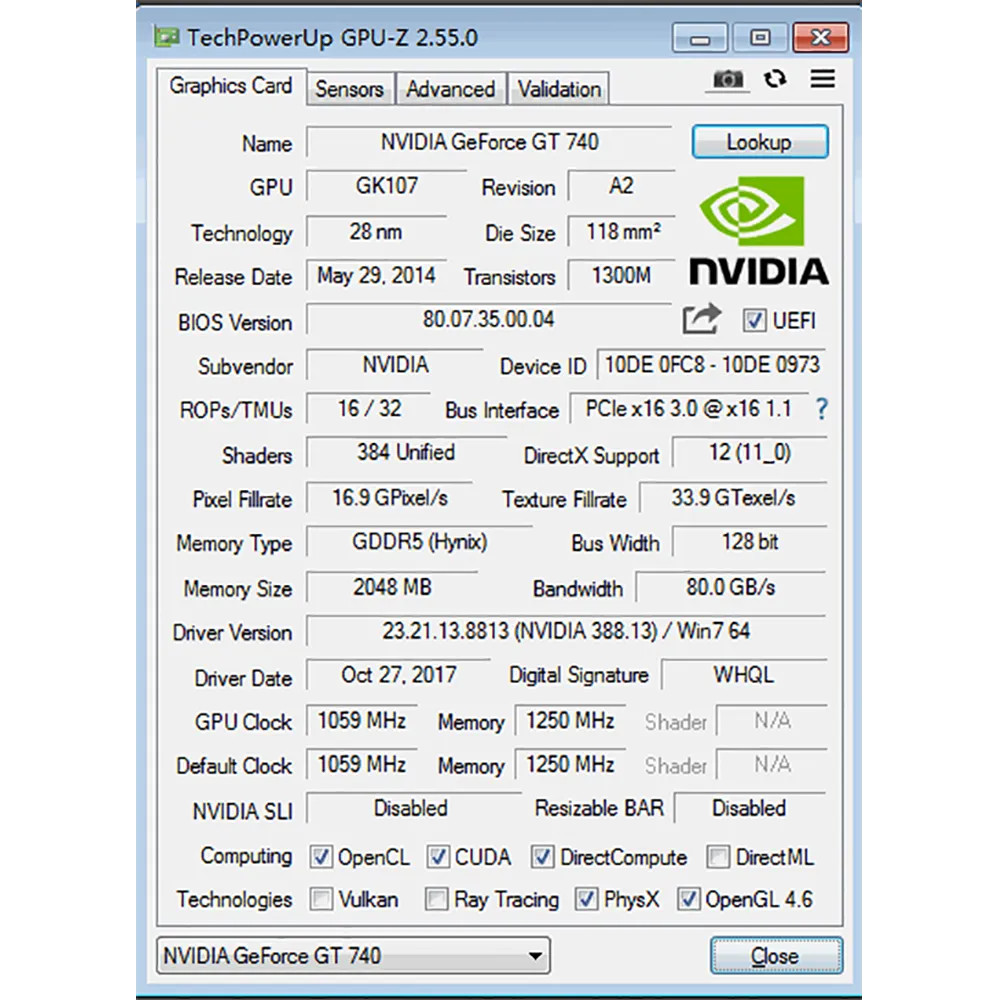Click the Default Clock field 1059 MHz
Image resolution: width=1000 pixels, height=1000 pixels.
(x=362, y=764)
